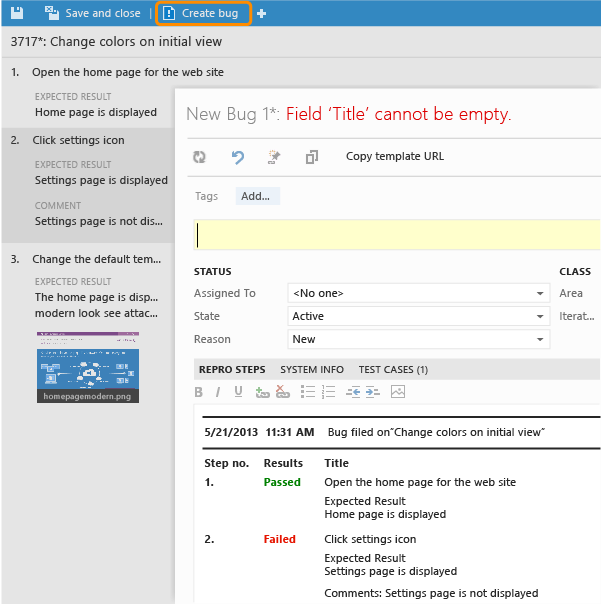Click the plus icon beside Create bug

tap(261, 14)
